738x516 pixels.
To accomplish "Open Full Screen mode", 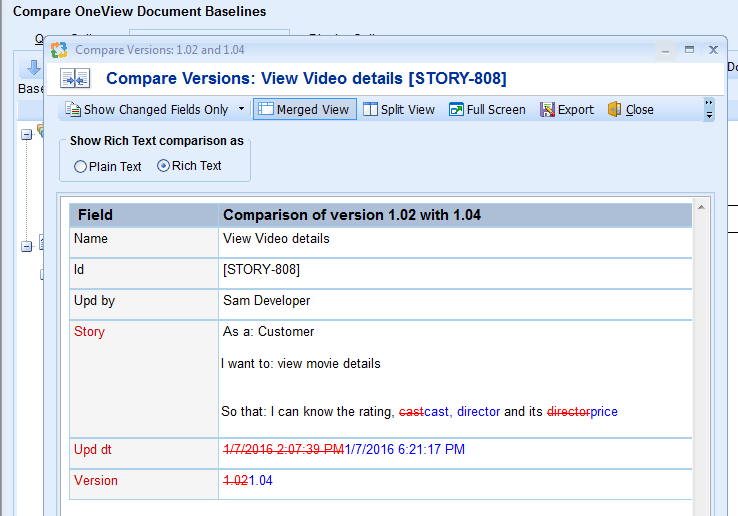I will (x=487, y=110).
